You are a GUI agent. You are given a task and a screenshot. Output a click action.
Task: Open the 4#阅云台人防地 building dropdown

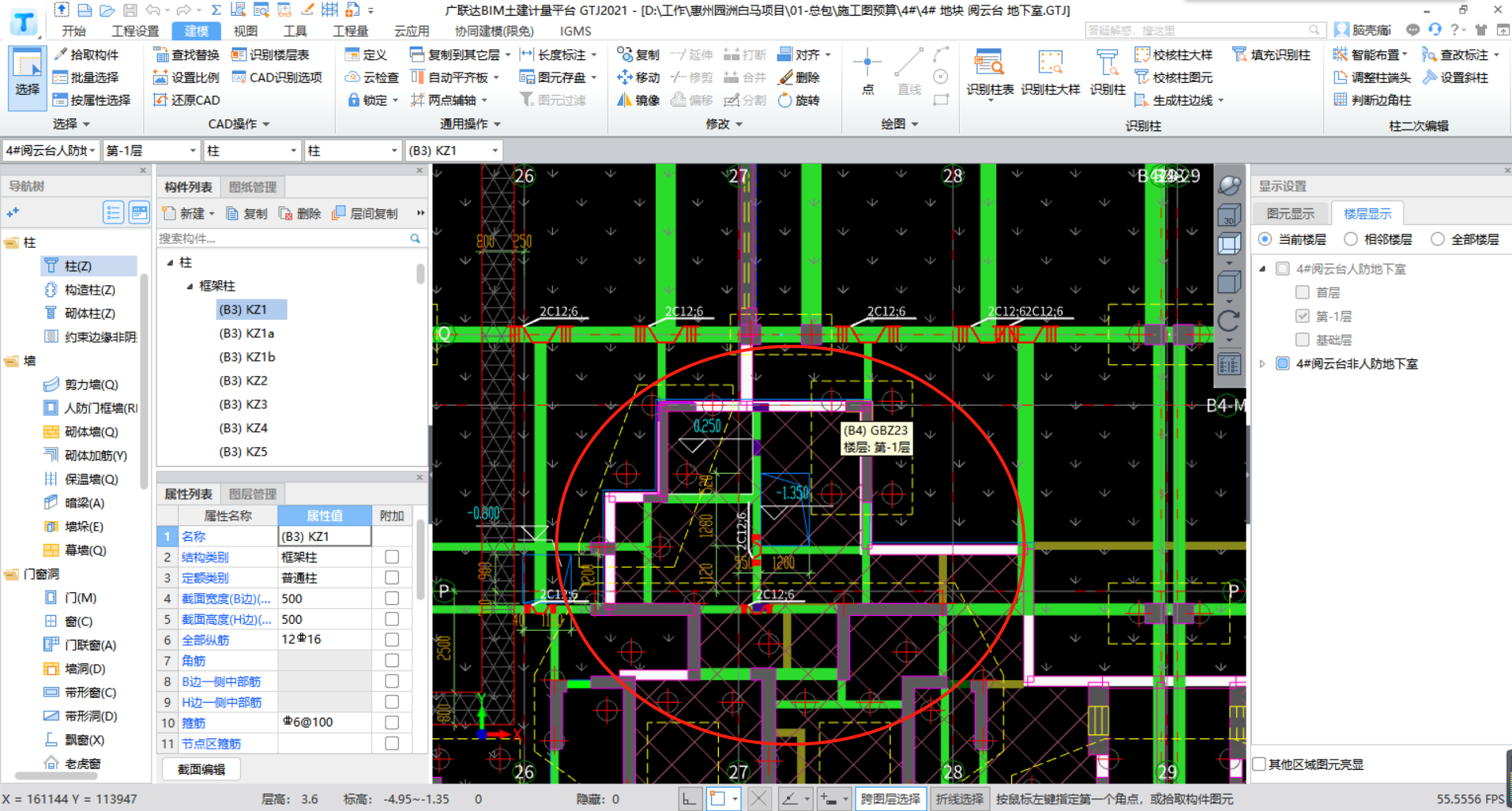[x=92, y=150]
